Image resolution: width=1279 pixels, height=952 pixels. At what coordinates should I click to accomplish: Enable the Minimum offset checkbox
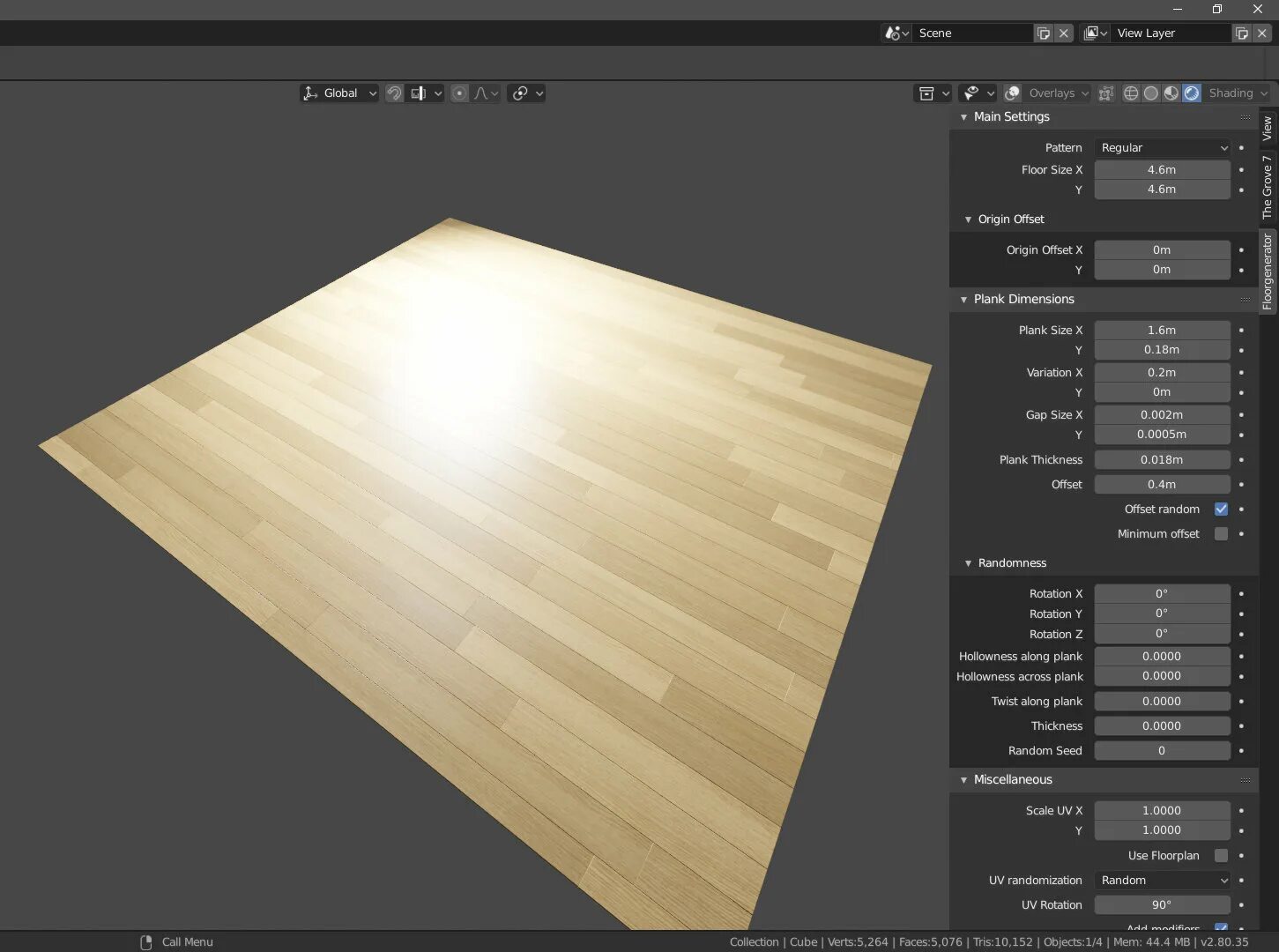[1221, 533]
